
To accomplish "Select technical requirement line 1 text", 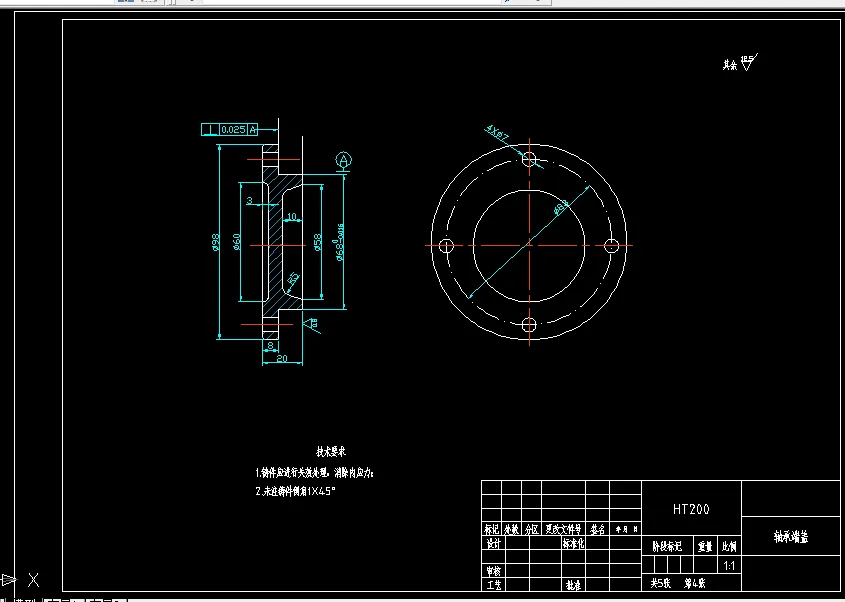I will pos(314,473).
